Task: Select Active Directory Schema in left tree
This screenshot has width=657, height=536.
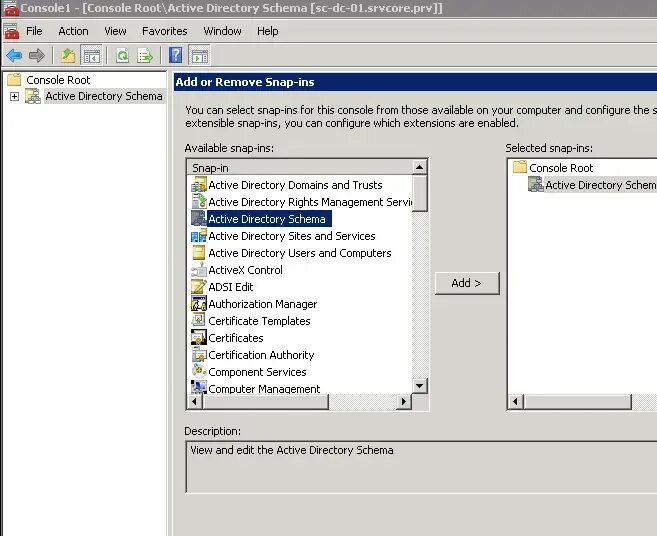Action: click(x=104, y=96)
